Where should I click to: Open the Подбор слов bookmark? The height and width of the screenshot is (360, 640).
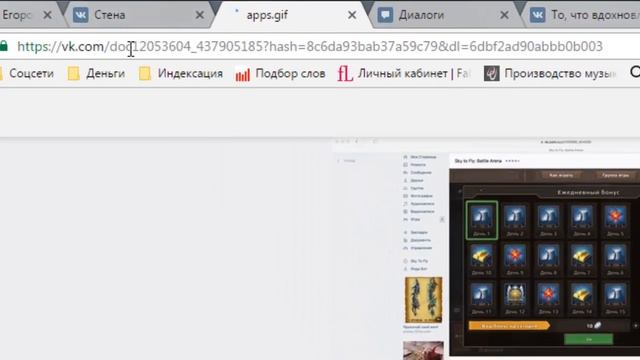[280, 74]
